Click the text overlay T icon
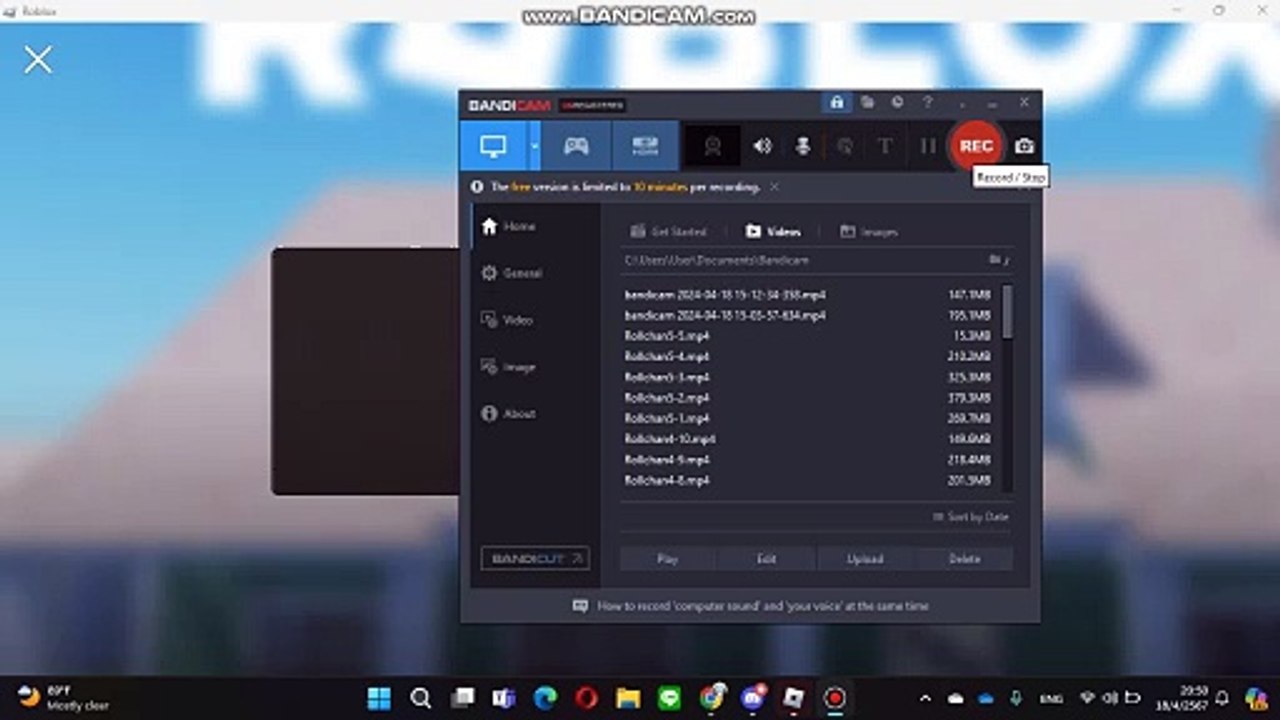The image size is (1280, 720). 885,146
